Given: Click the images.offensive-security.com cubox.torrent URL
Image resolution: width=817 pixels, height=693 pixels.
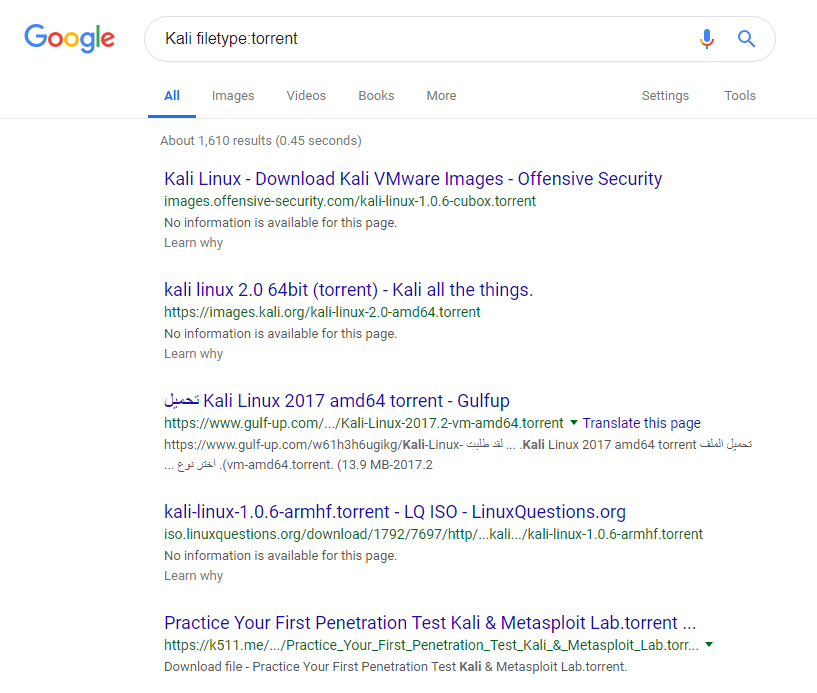Looking at the screenshot, I should click(x=350, y=201).
